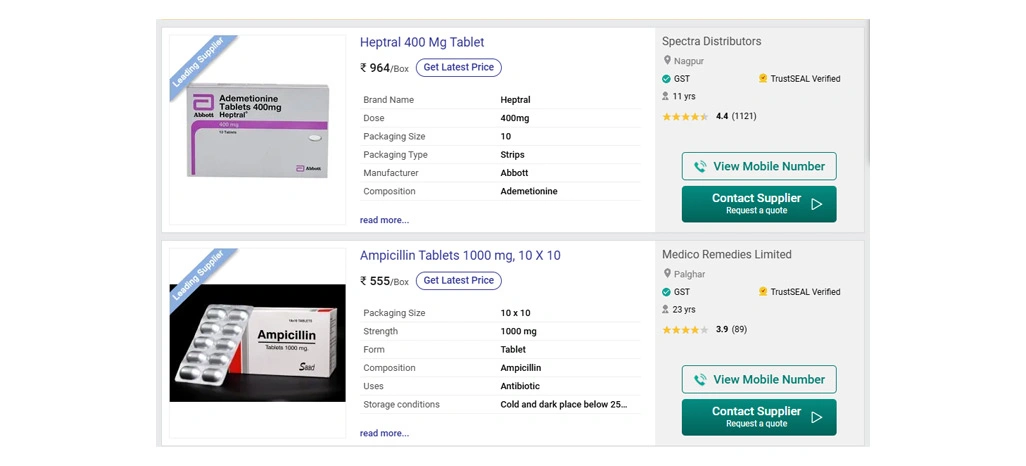This screenshot has width=1026, height=466.
Task: Get latest price for Ampicillin tablets
Action: click(x=459, y=281)
